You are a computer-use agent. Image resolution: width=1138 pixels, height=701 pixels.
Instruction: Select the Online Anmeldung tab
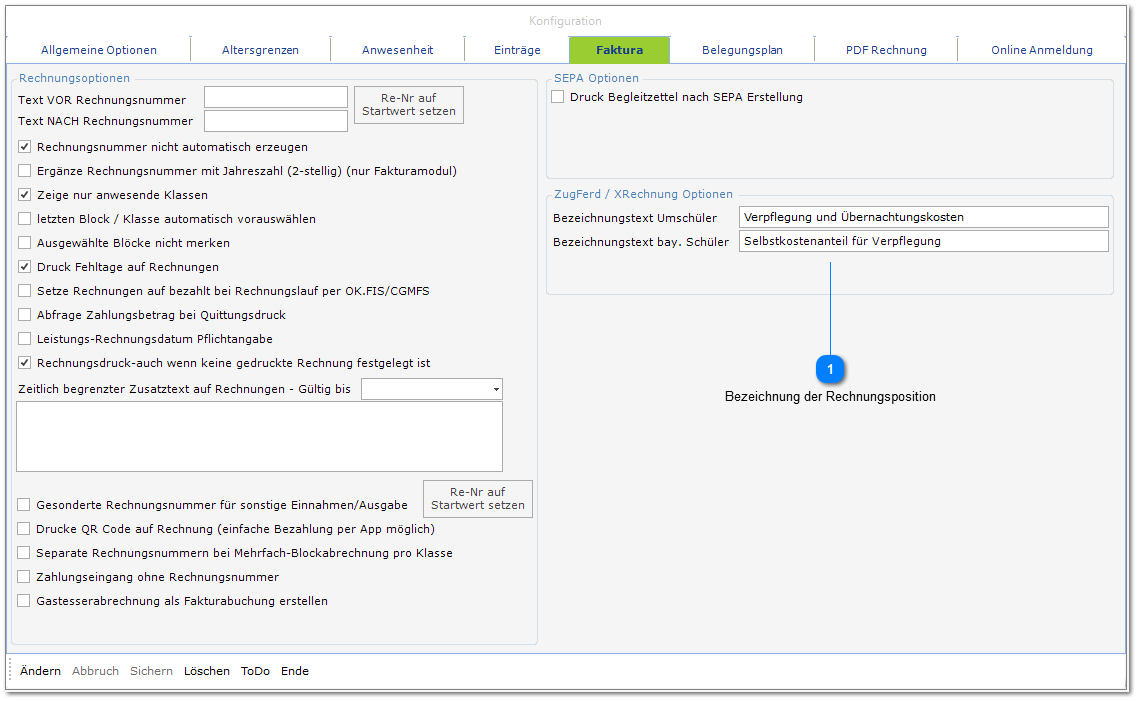coord(1041,50)
